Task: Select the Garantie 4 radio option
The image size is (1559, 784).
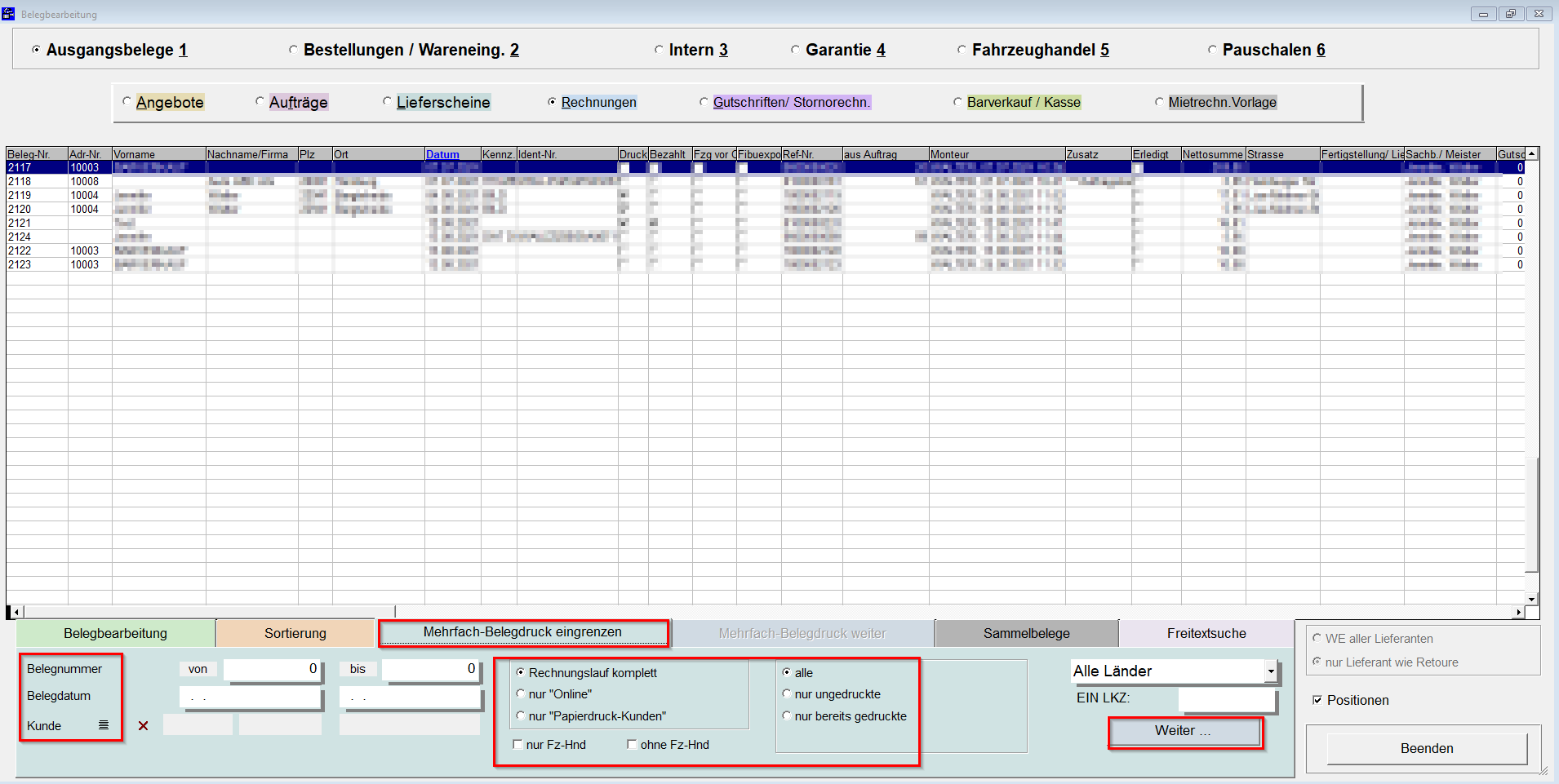Action: pyautogui.click(x=795, y=50)
